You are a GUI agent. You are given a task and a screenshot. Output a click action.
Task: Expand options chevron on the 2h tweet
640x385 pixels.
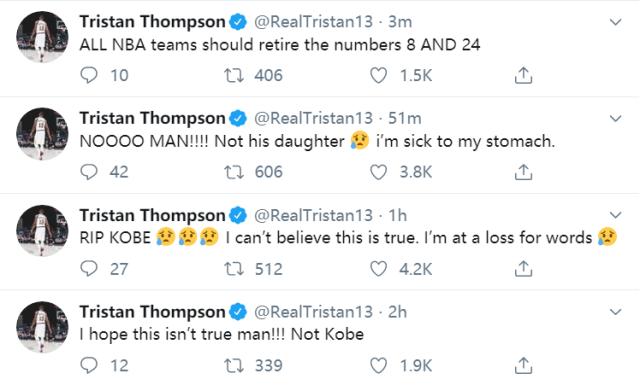pos(616,312)
